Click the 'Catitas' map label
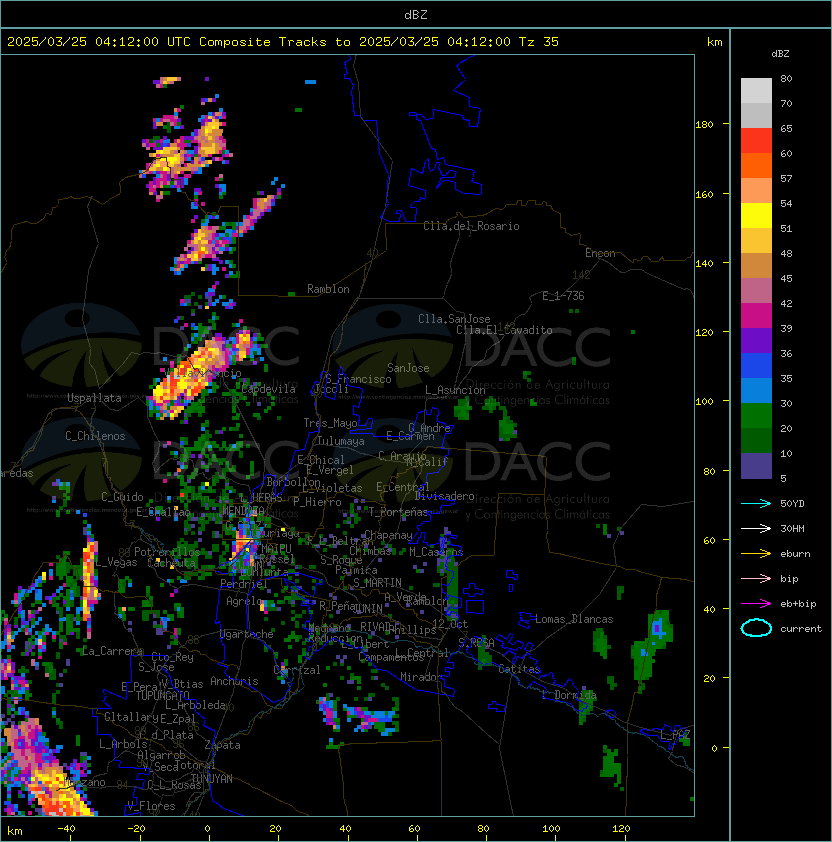Viewport: 832px width, 842px height. click(x=519, y=669)
